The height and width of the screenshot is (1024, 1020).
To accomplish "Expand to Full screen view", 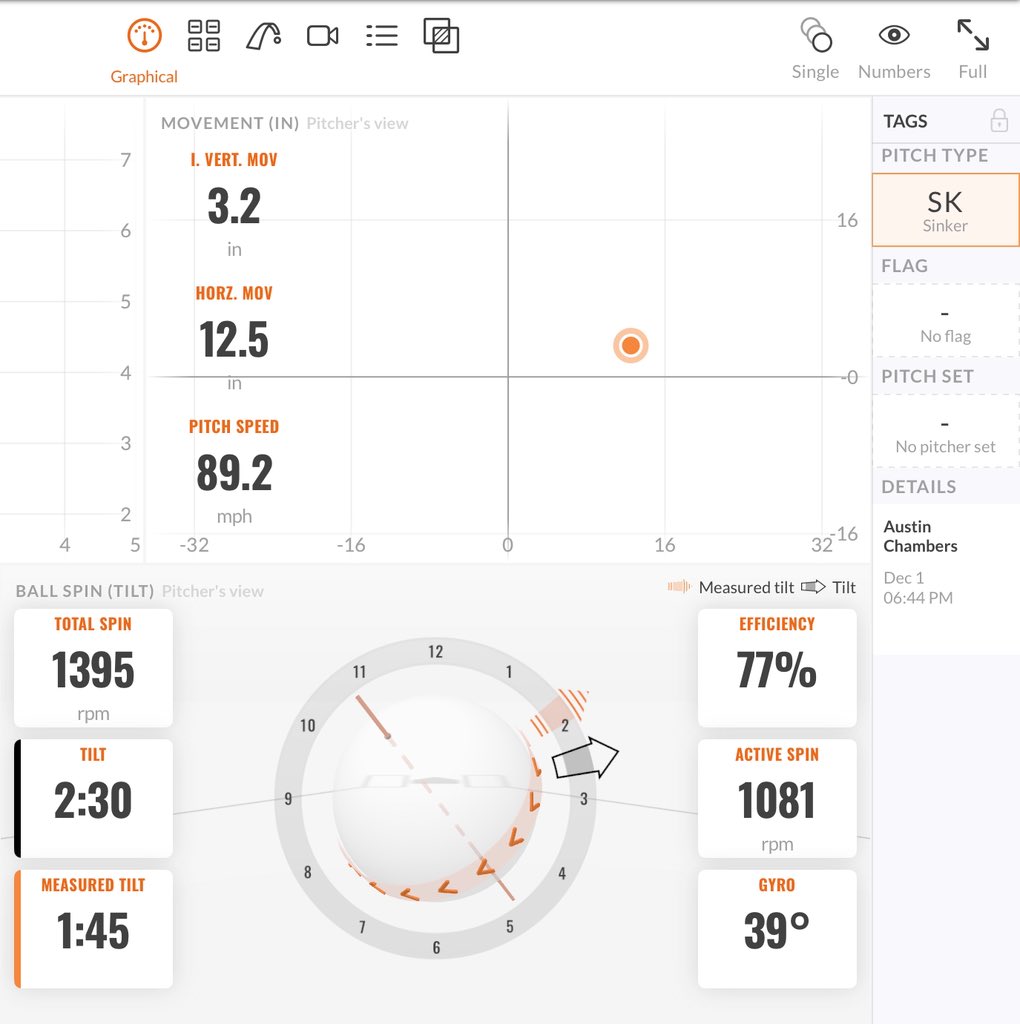I will coord(972,49).
